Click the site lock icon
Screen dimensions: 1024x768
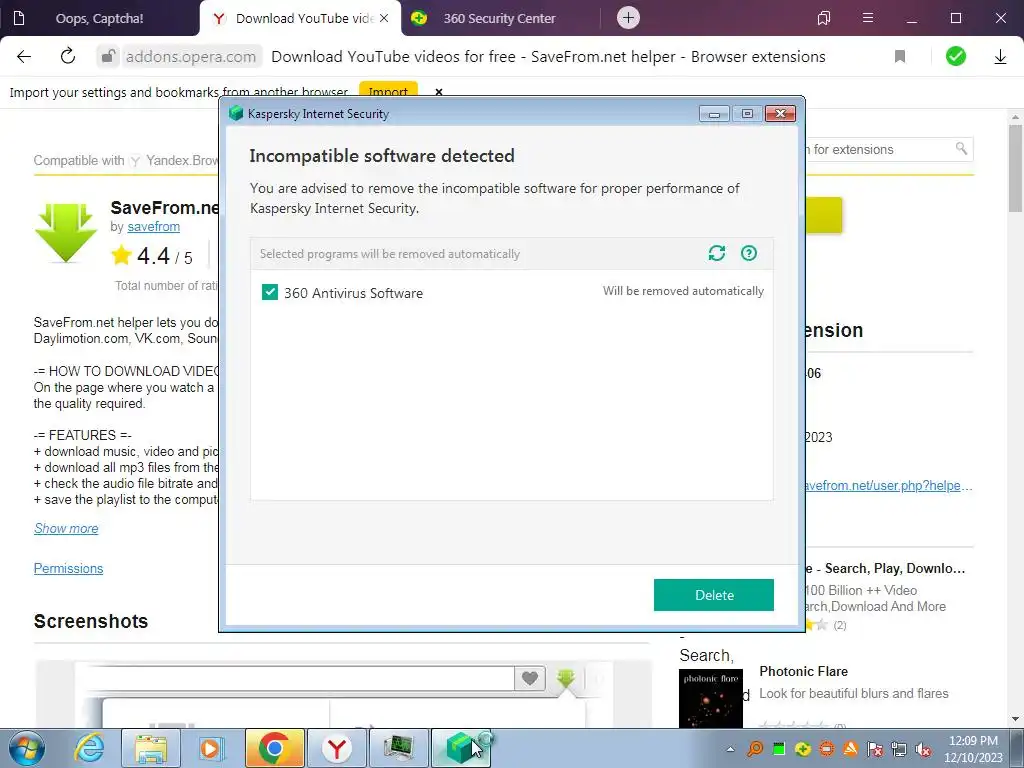point(108,57)
